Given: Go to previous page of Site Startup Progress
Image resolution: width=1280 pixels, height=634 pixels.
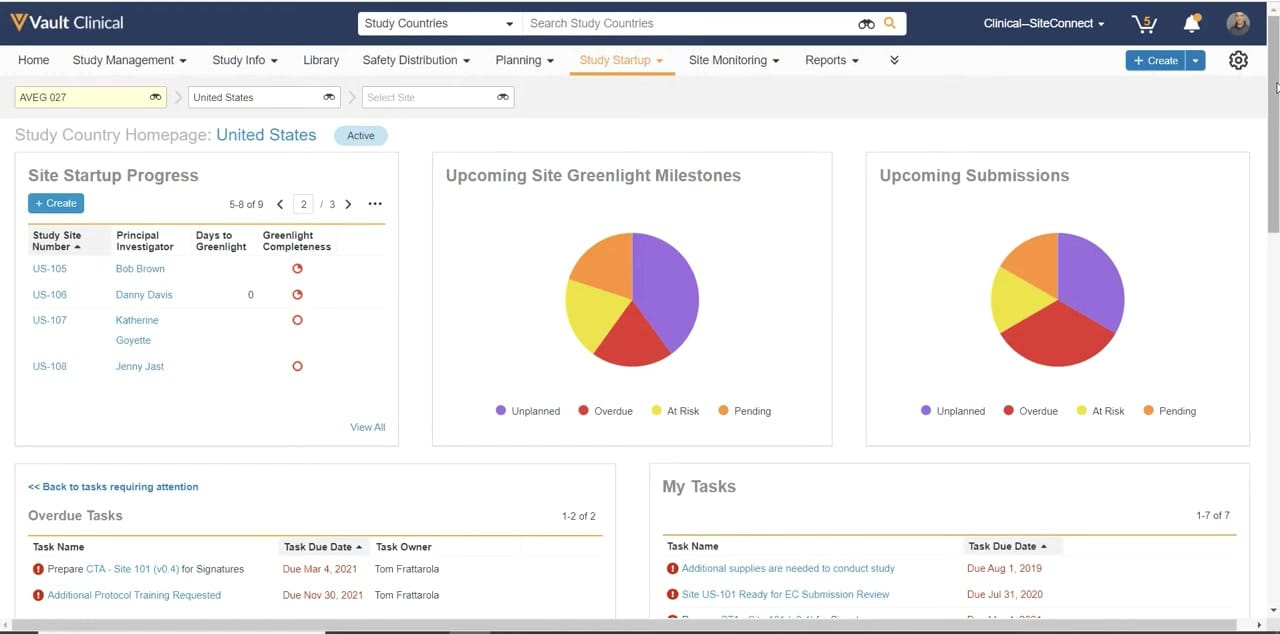Looking at the screenshot, I should click(x=280, y=204).
